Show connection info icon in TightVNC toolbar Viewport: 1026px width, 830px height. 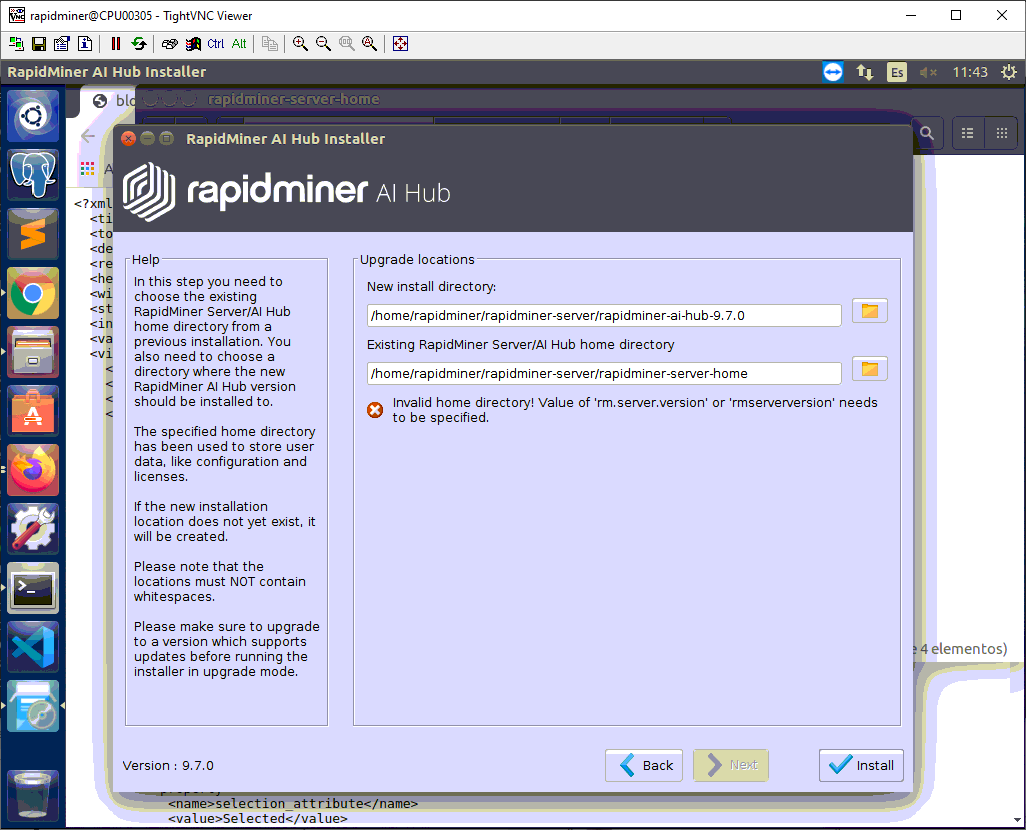coord(85,44)
